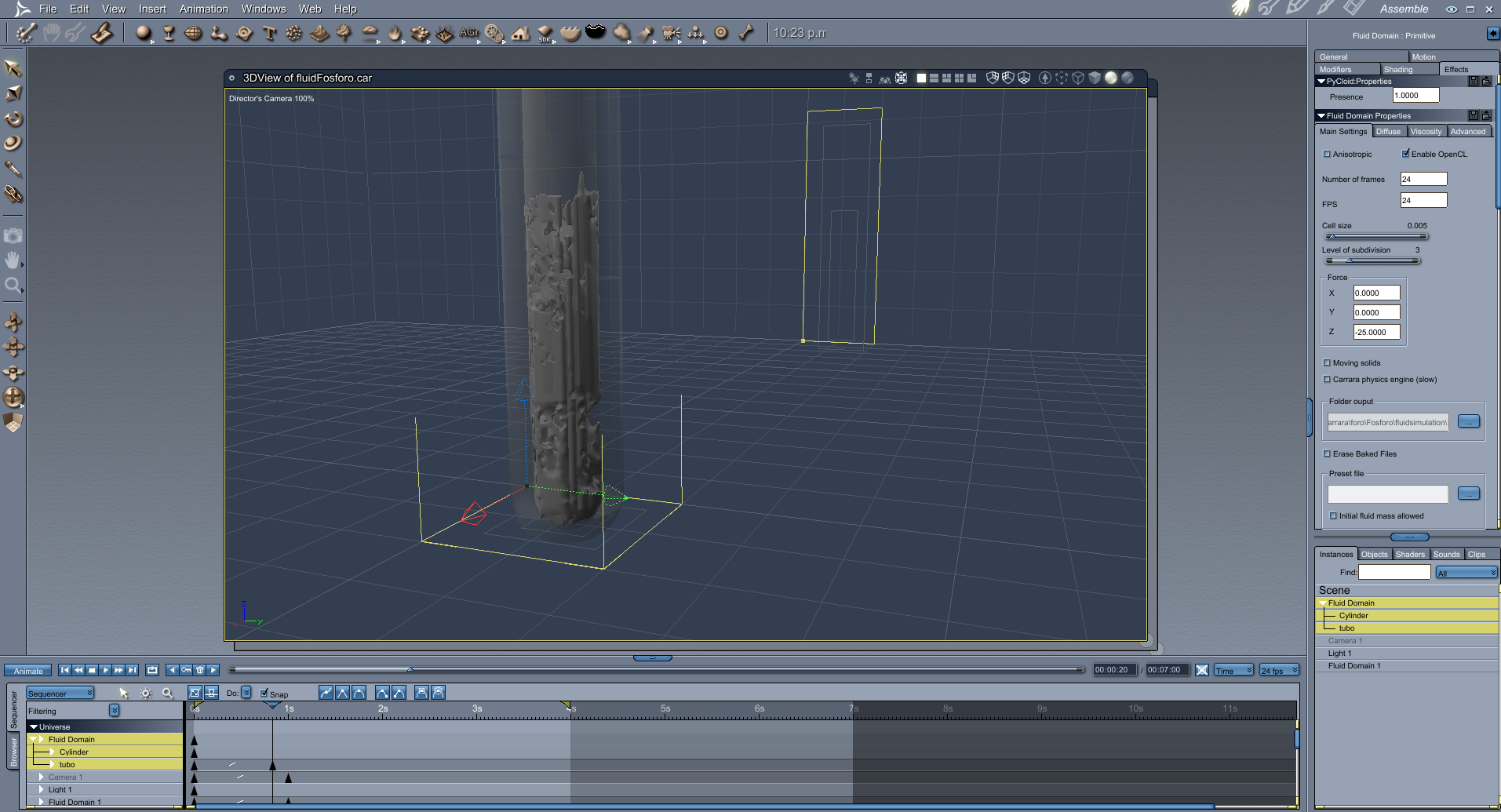Browse for the output folder

click(x=1468, y=422)
